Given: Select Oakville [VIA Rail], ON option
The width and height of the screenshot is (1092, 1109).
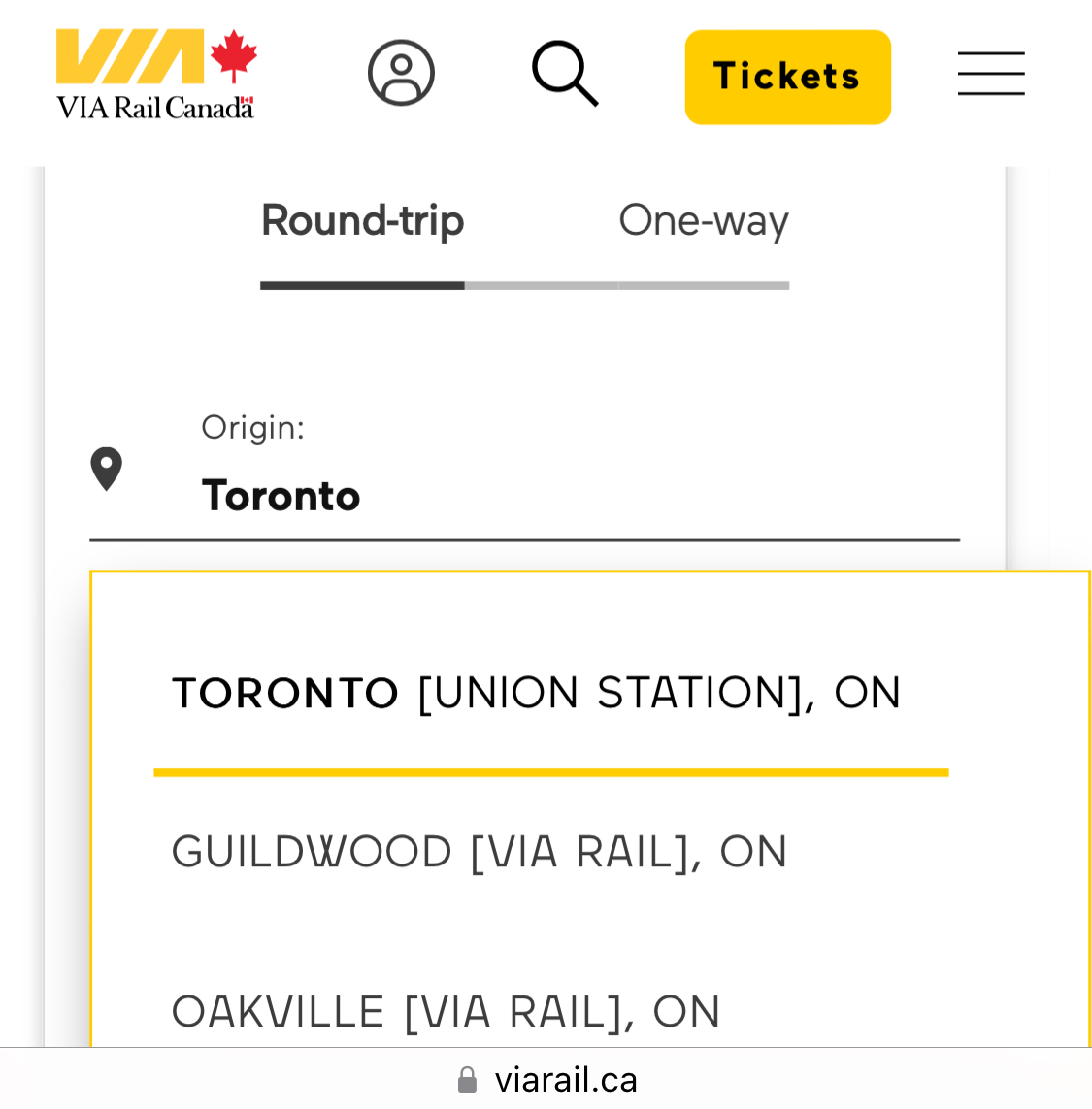Looking at the screenshot, I should [x=446, y=1012].
